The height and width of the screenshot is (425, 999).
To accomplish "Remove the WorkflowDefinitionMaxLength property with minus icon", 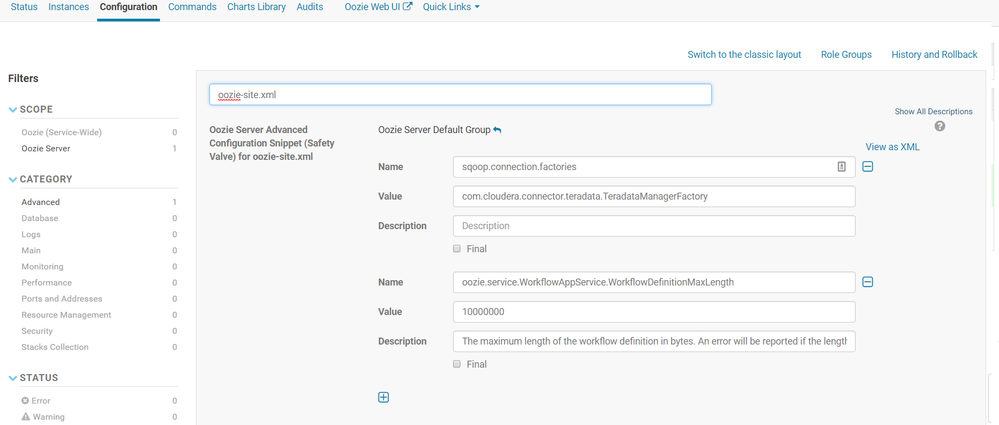I will pos(868,282).
